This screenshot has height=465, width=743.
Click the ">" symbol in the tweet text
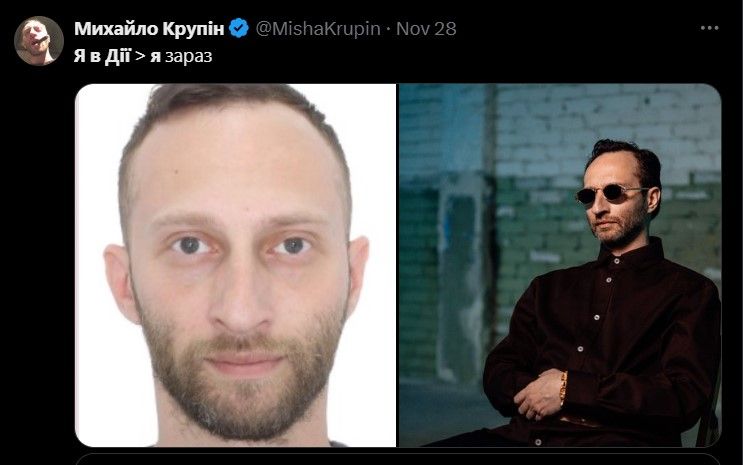click(x=140, y=57)
